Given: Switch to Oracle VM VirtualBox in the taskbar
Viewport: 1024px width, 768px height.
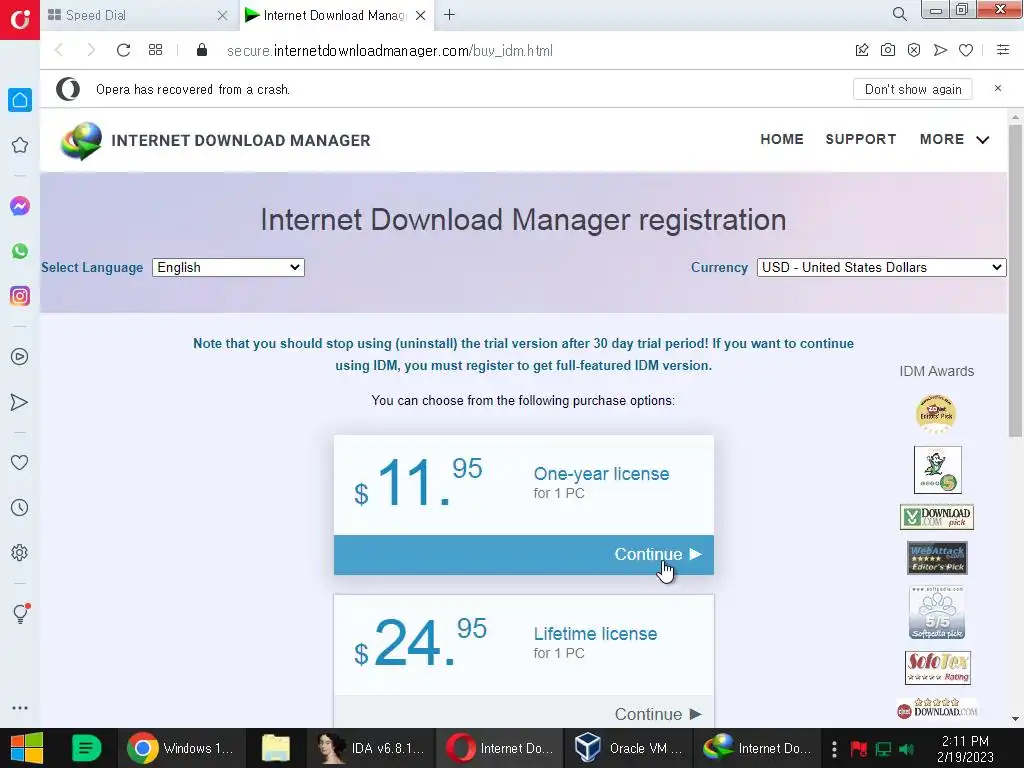Looking at the screenshot, I should click(x=629, y=748).
